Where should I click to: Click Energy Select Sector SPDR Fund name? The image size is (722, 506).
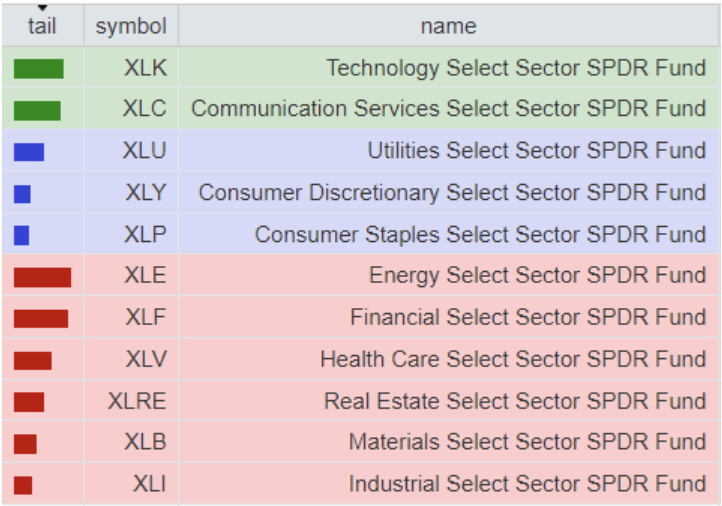pos(537,277)
